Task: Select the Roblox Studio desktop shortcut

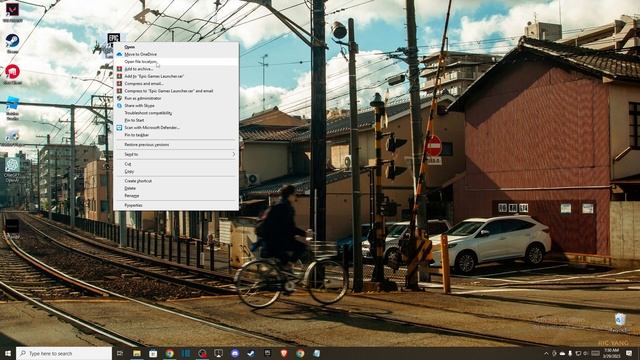Action: click(12, 107)
